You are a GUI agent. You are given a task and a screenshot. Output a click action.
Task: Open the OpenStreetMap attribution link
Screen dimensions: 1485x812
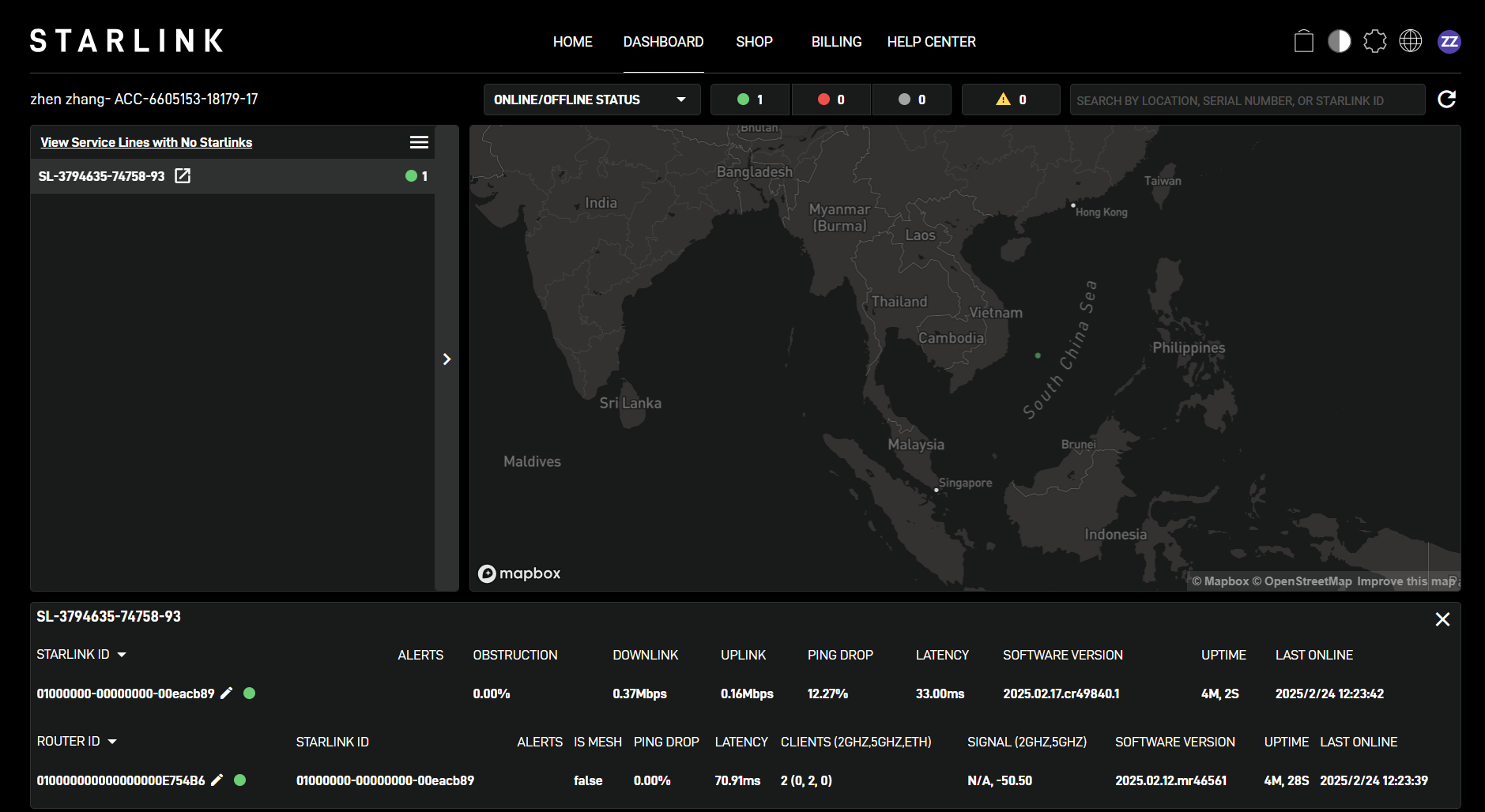pos(1302,581)
